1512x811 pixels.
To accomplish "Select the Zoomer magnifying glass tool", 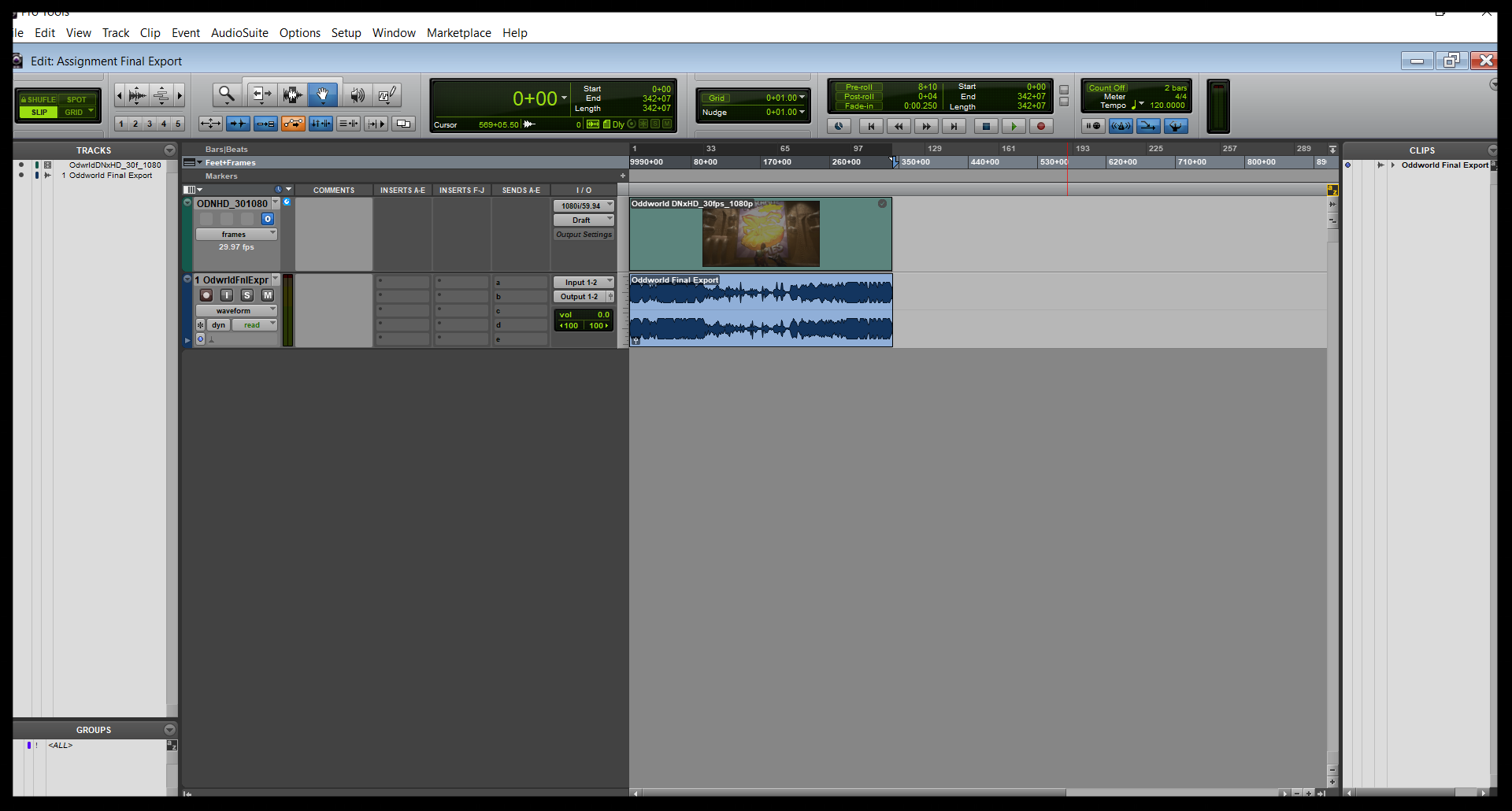I will click(227, 95).
